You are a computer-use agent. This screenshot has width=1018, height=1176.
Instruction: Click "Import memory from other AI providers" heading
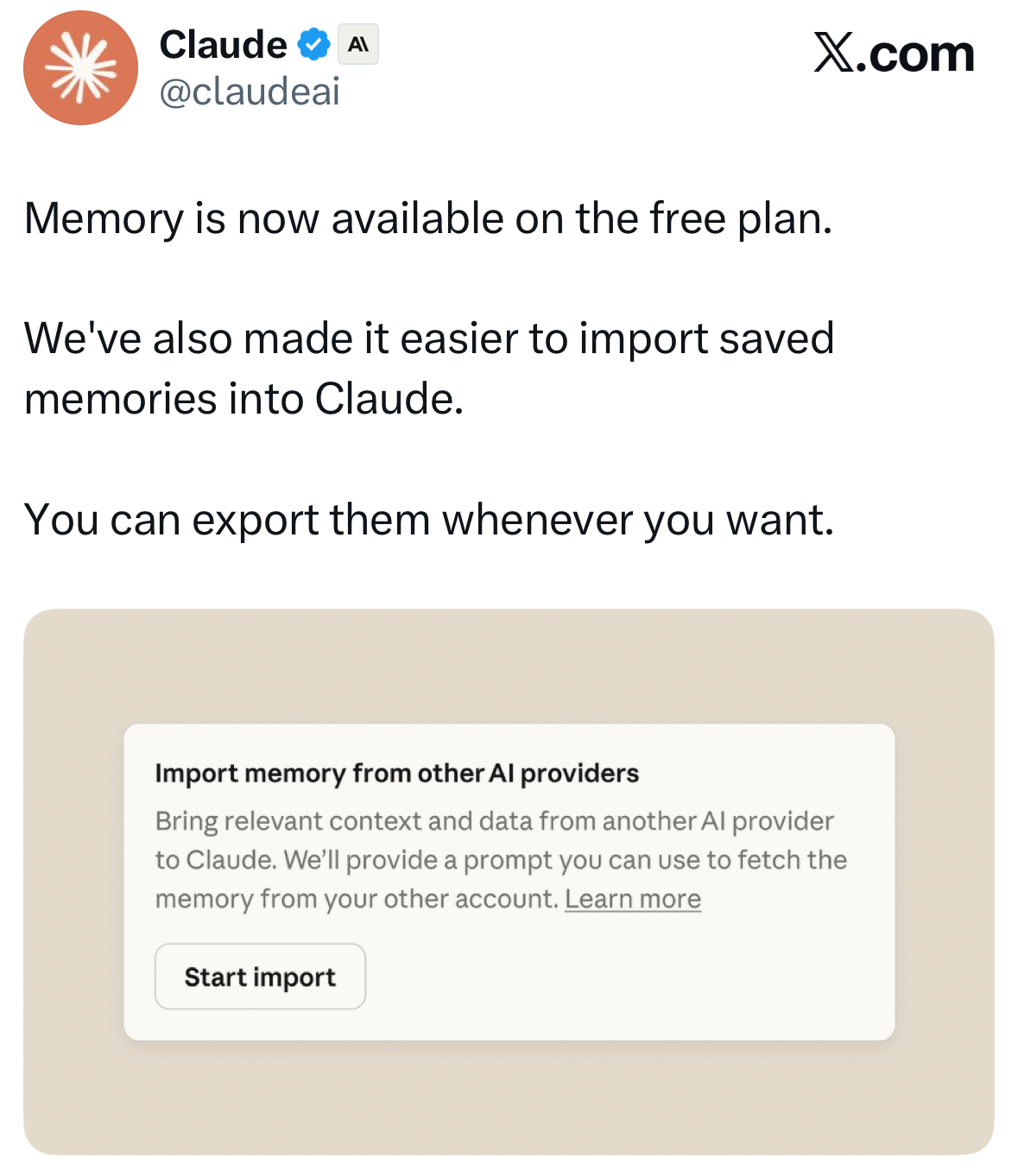click(396, 773)
